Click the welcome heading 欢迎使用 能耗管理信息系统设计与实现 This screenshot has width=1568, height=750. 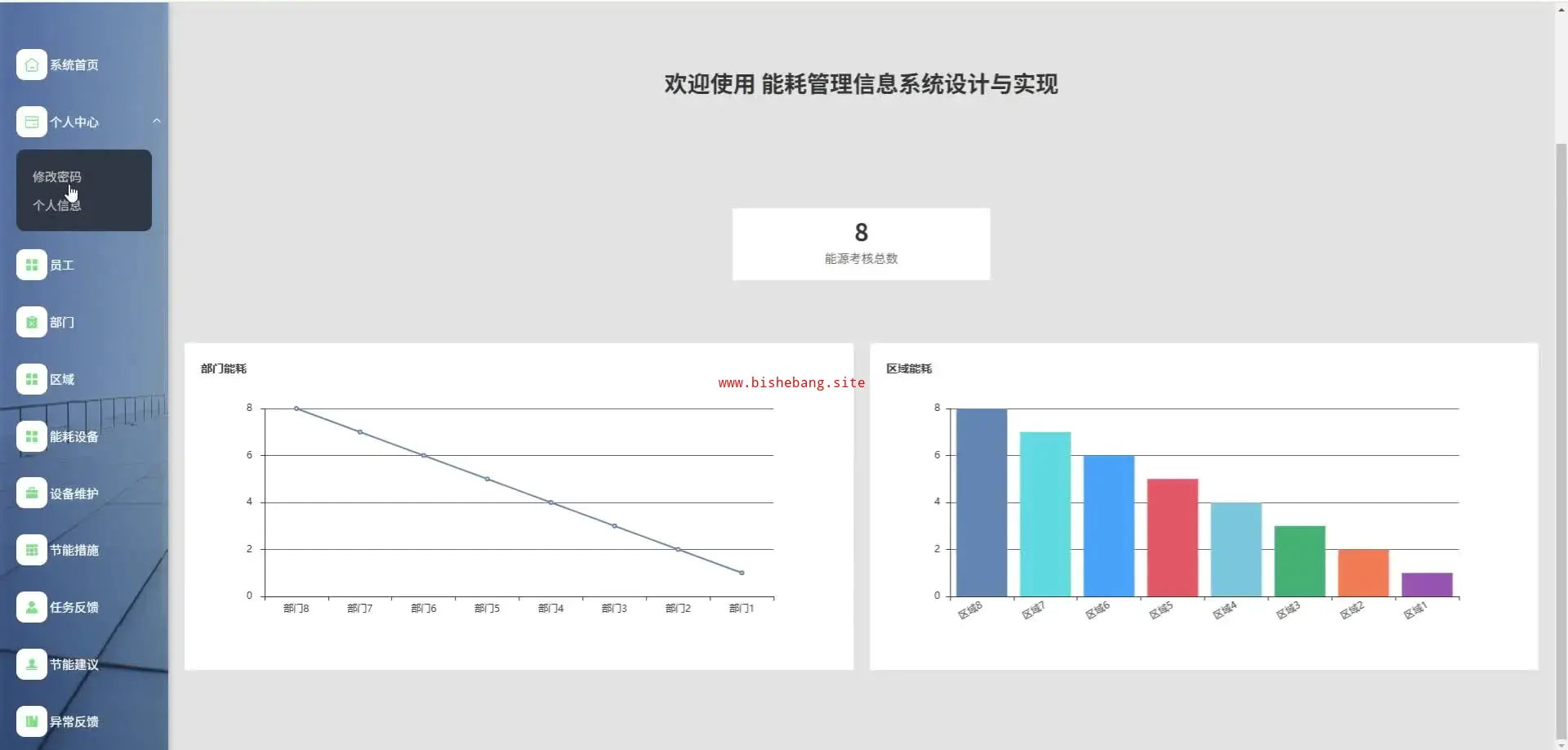[861, 84]
